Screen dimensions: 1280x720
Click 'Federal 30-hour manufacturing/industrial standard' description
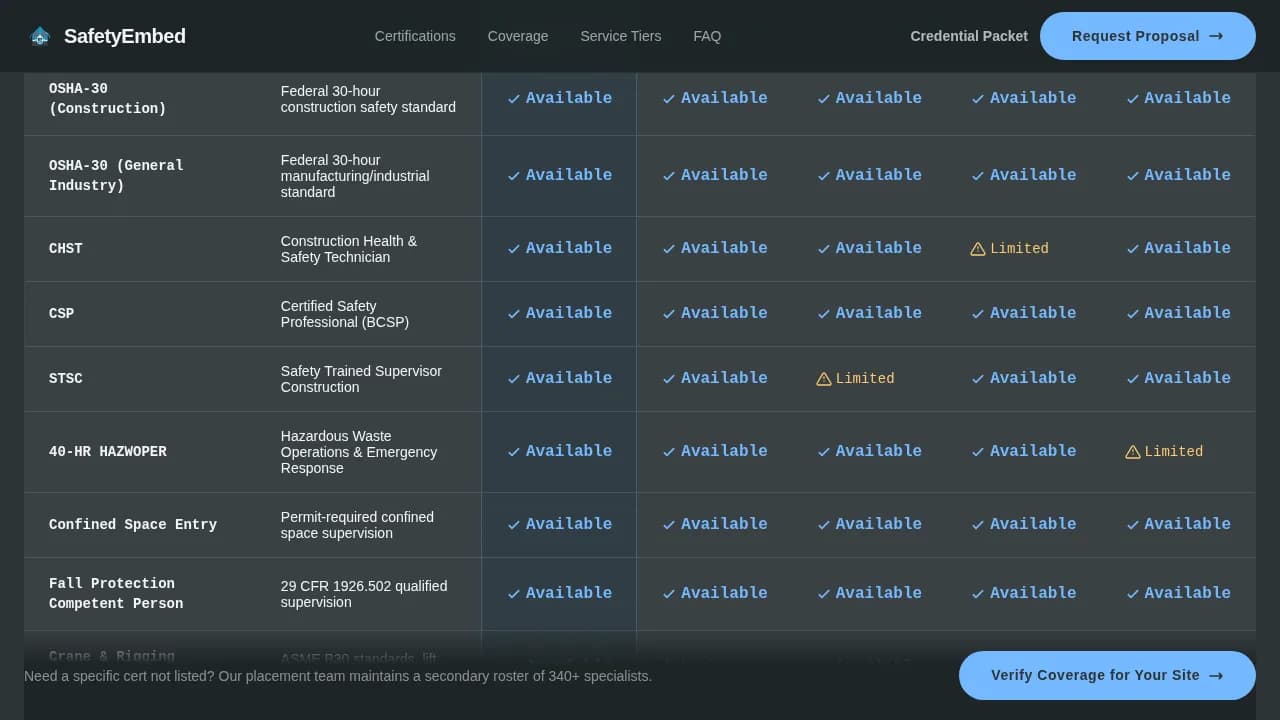pos(355,176)
